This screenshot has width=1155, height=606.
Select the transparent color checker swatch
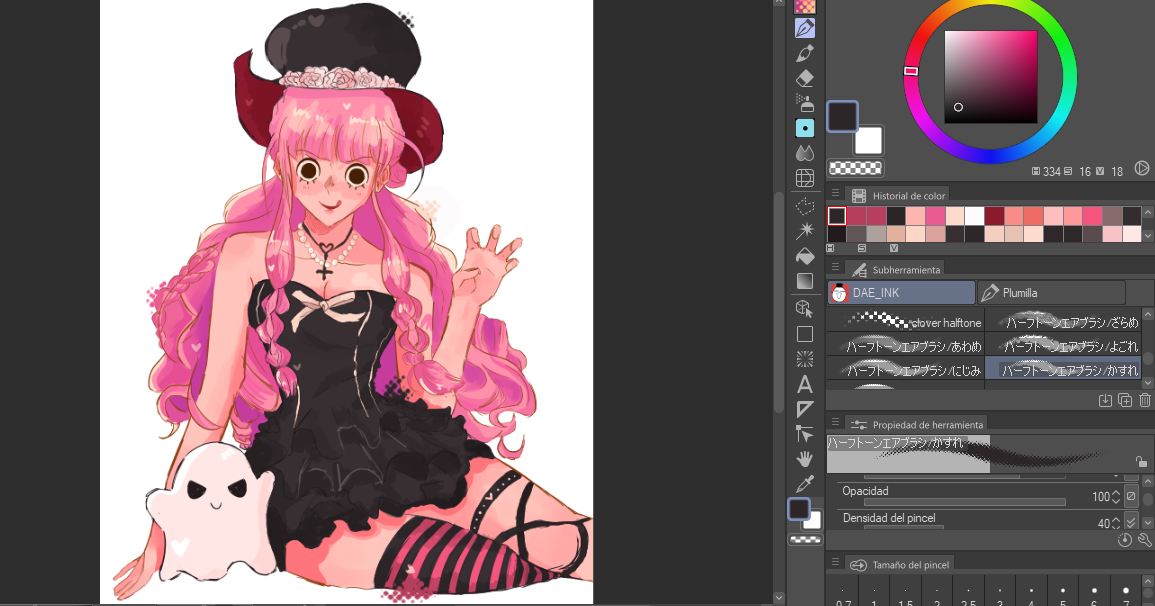857,168
